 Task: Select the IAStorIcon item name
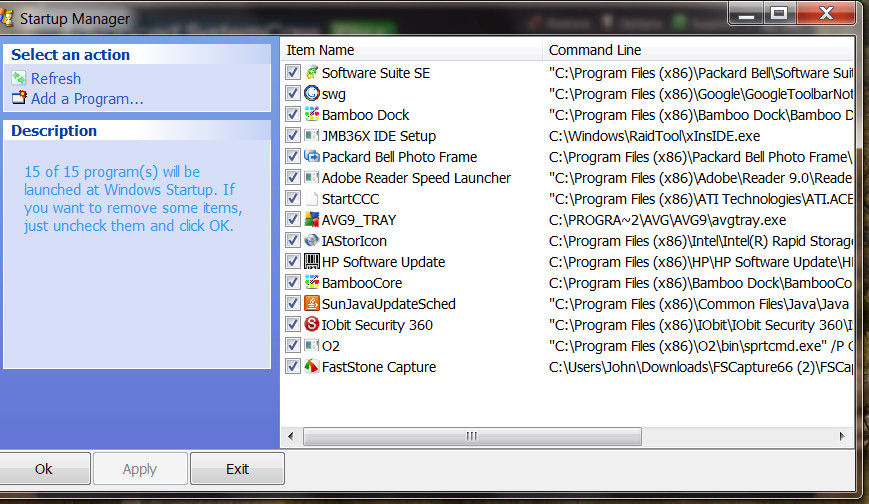(354, 242)
